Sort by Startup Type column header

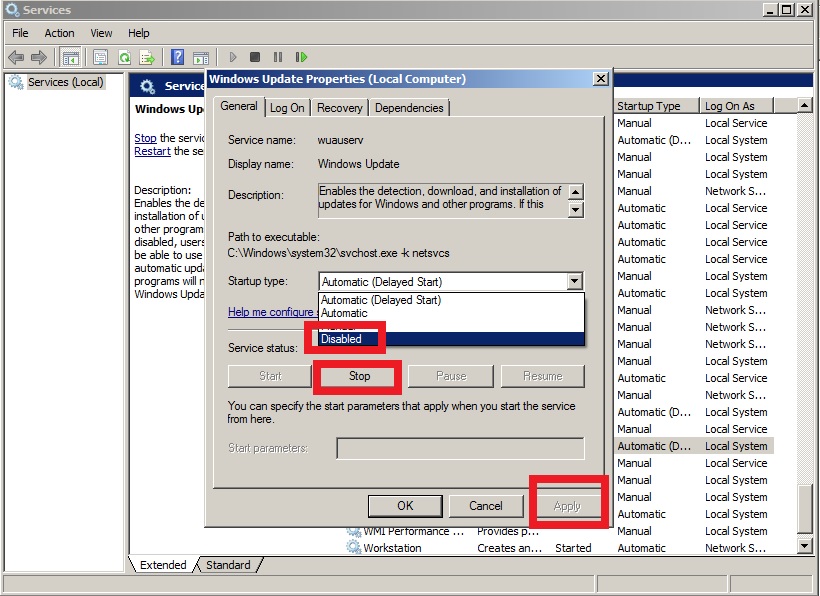(x=656, y=106)
